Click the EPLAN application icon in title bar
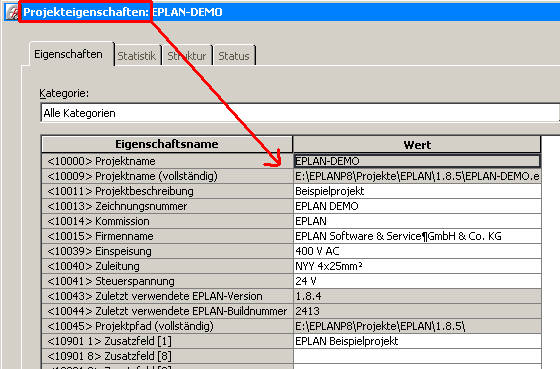Image resolution: width=560 pixels, height=369 pixels. point(11,12)
